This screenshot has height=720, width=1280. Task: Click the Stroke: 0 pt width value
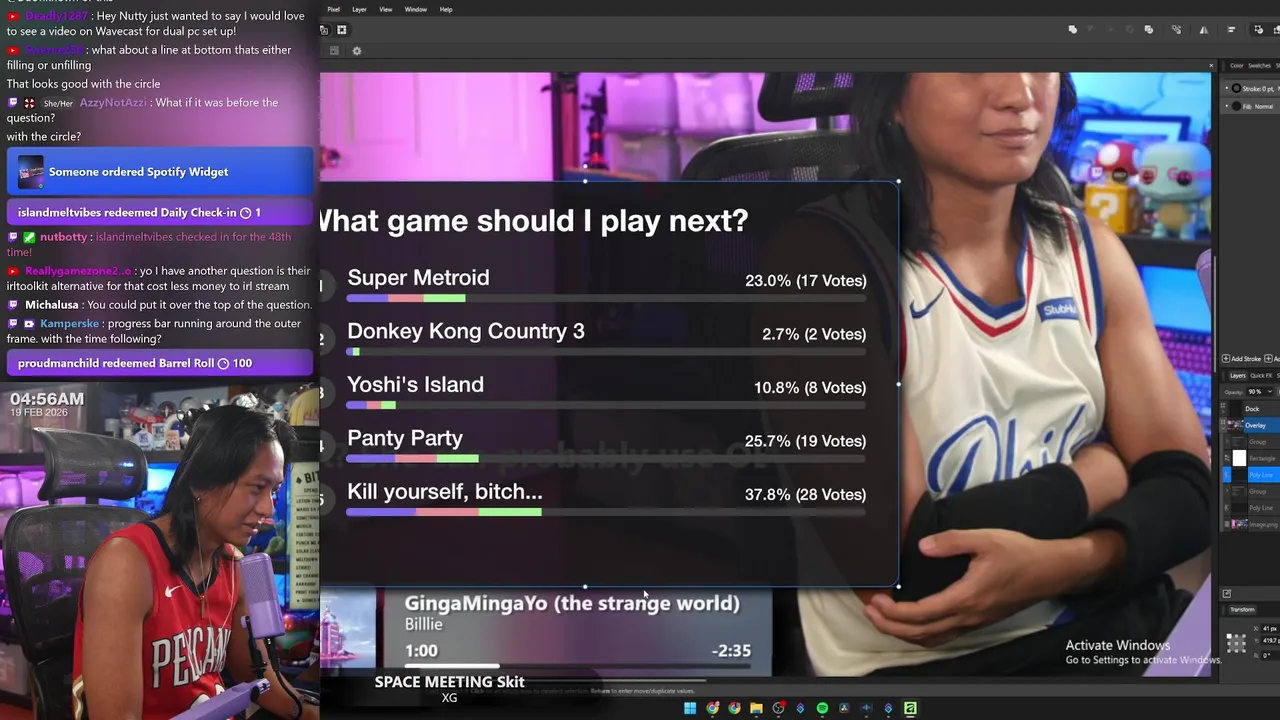[1259, 89]
